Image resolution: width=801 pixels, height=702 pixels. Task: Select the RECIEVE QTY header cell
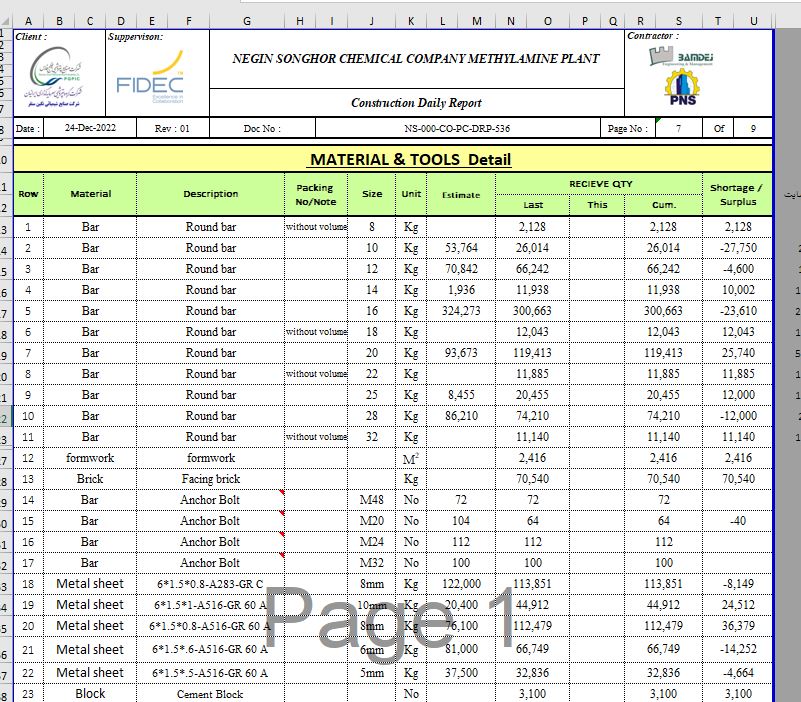coord(601,184)
